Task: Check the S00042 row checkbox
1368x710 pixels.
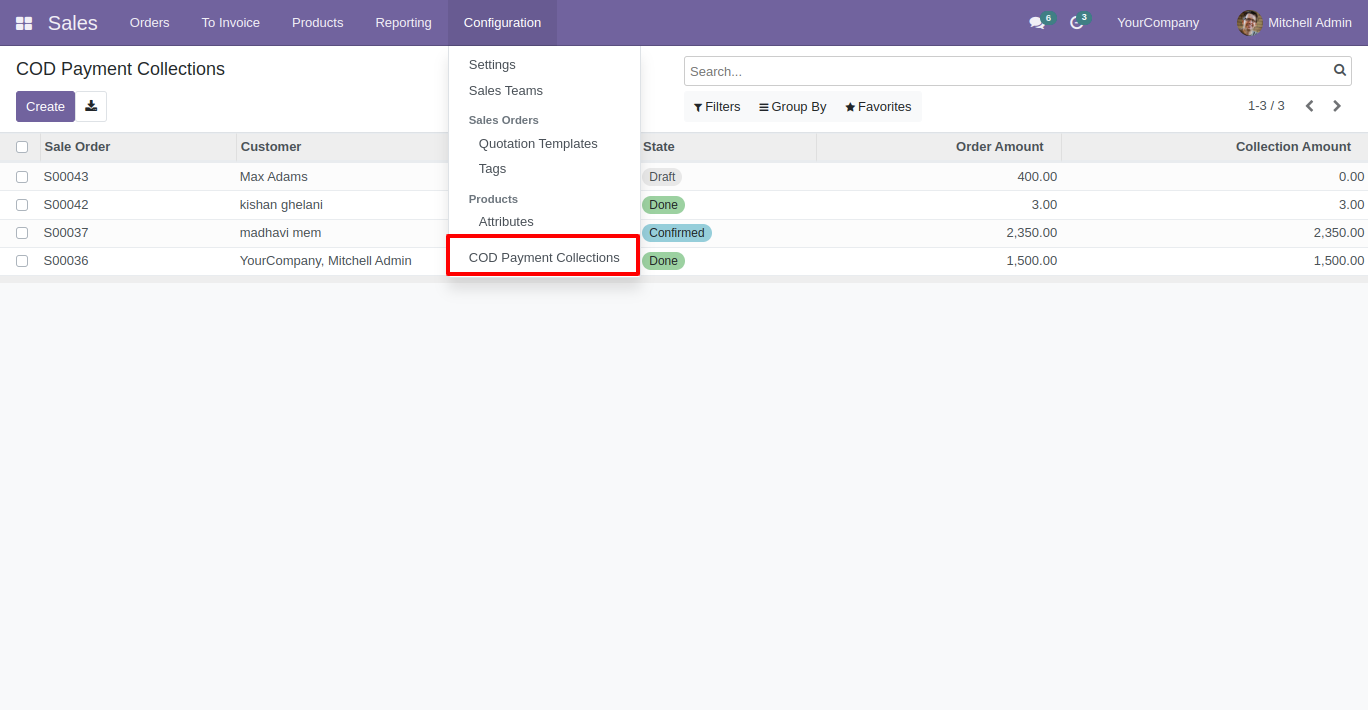Action: [x=22, y=205]
